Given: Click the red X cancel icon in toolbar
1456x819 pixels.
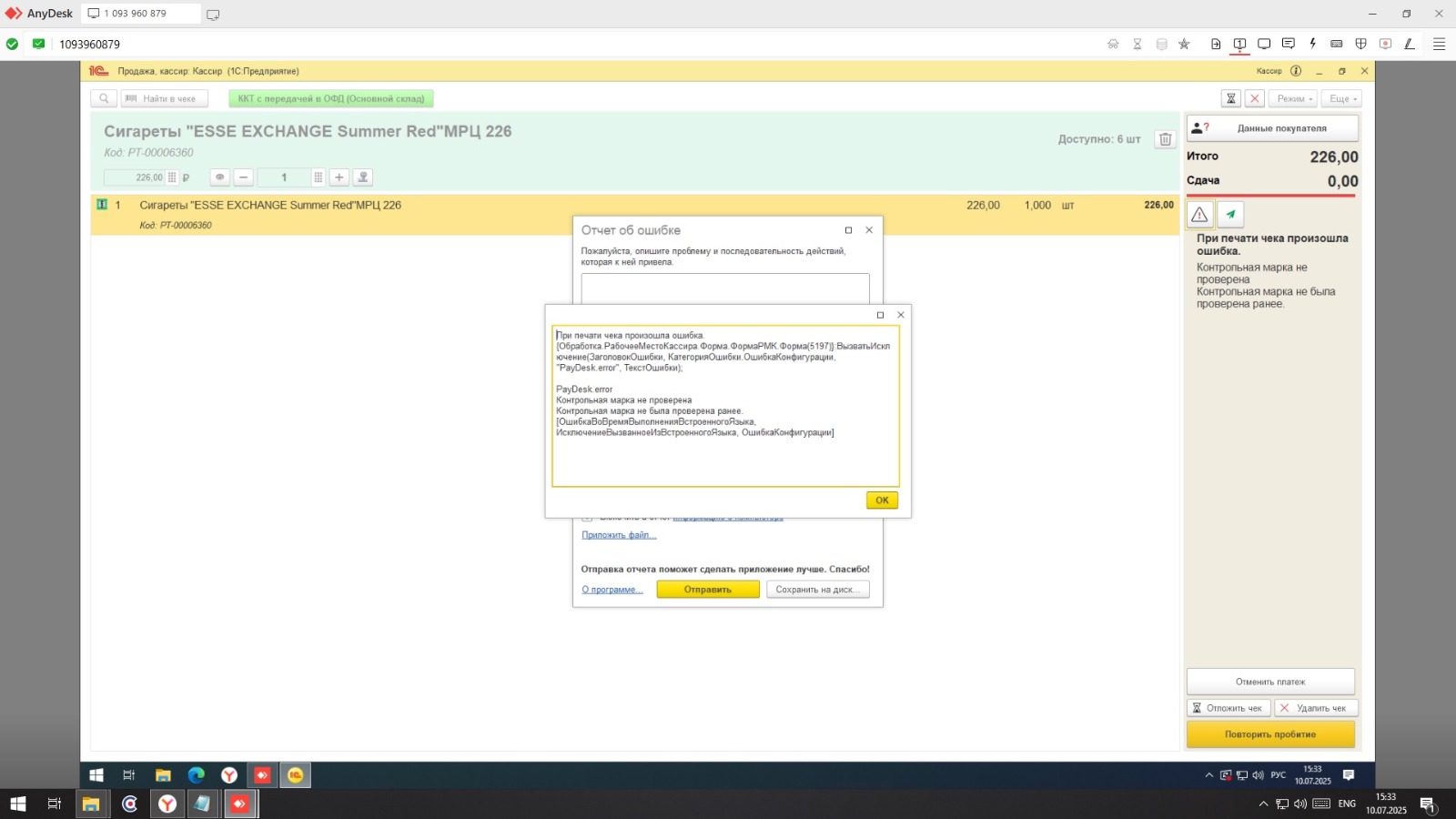Looking at the screenshot, I should 1255,98.
